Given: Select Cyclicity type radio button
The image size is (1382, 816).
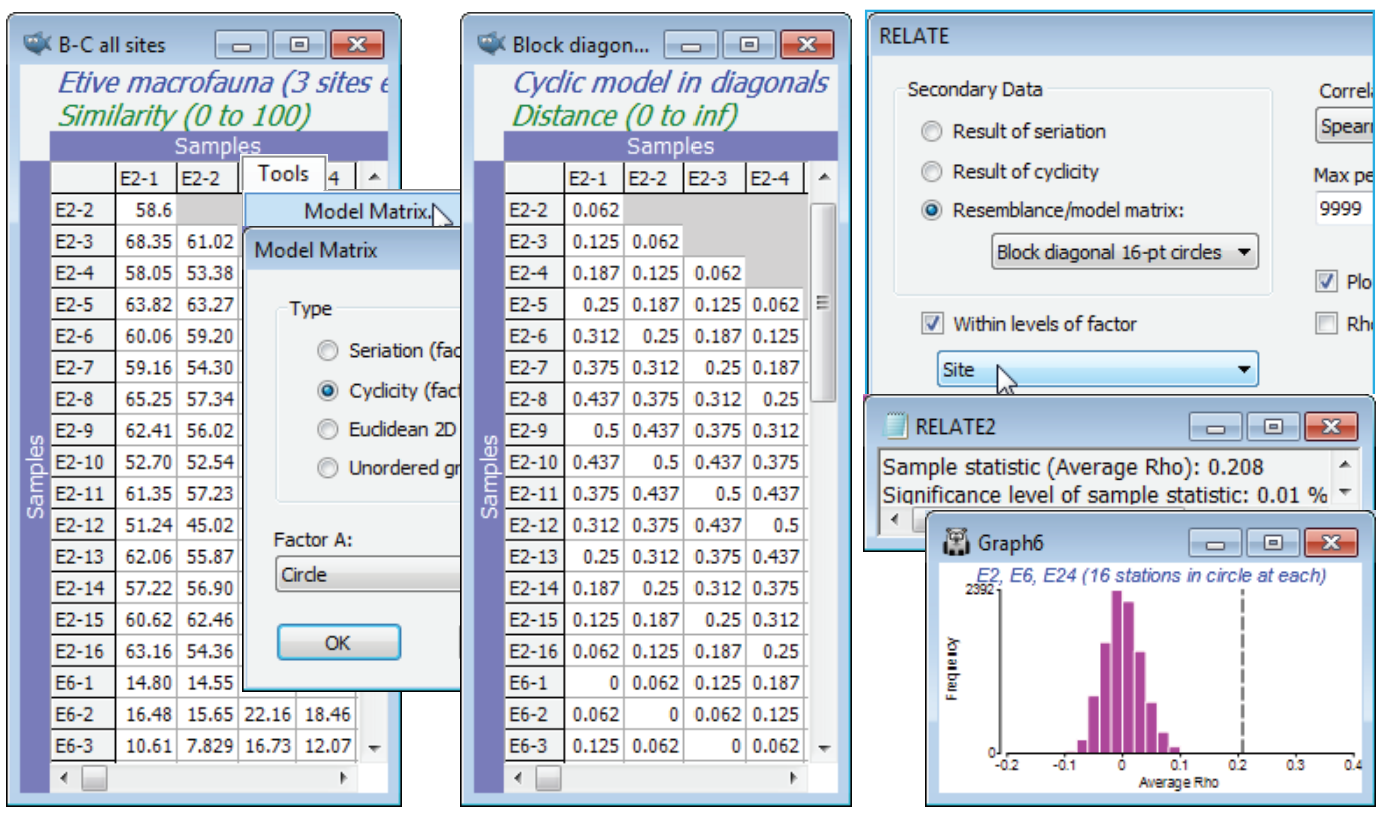Looking at the screenshot, I should 328,390.
